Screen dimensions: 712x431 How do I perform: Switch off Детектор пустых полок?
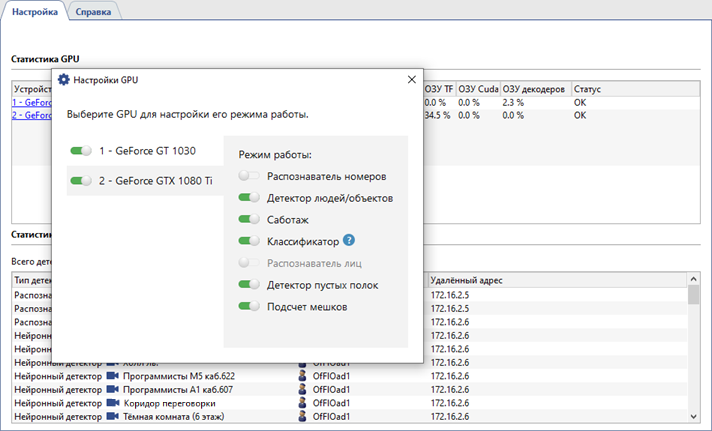(249, 285)
